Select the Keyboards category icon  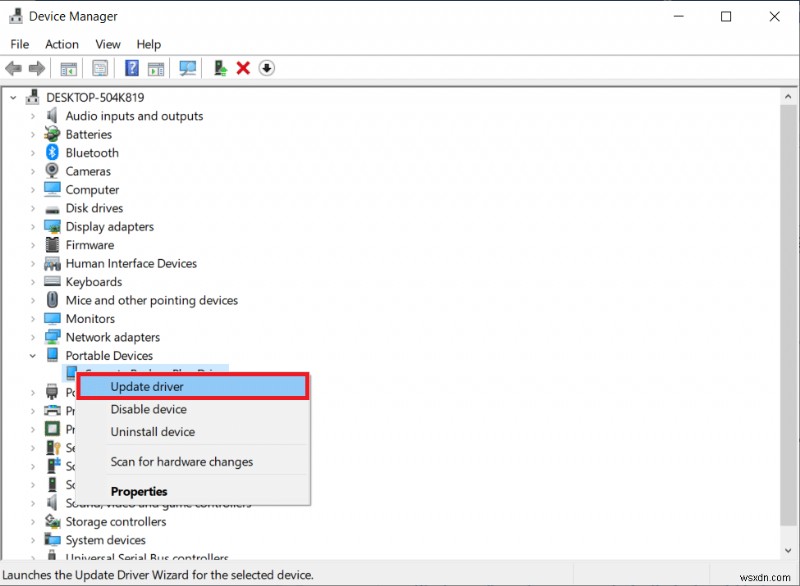[x=52, y=281]
